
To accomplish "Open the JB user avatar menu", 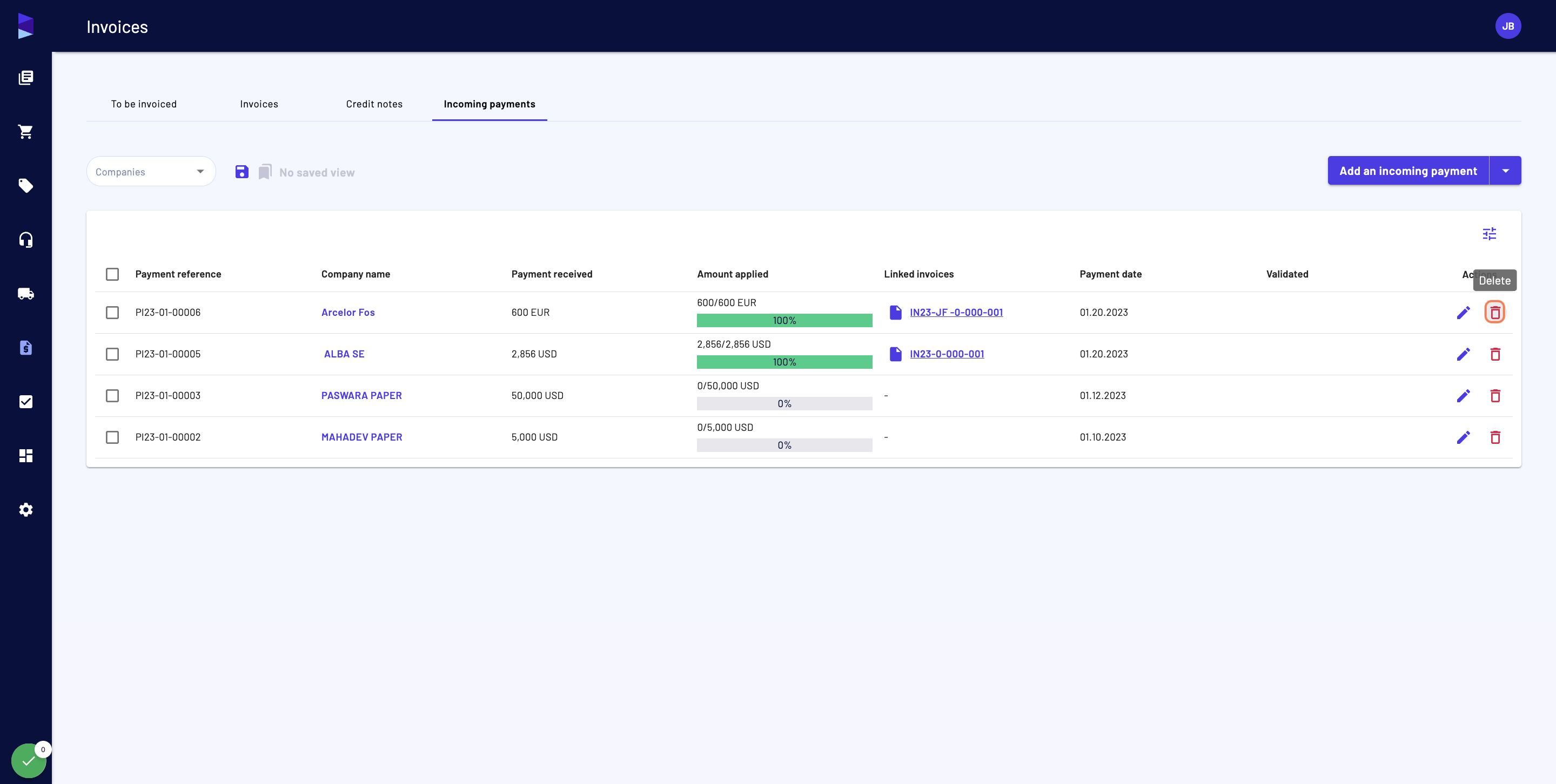I will click(x=1508, y=26).
